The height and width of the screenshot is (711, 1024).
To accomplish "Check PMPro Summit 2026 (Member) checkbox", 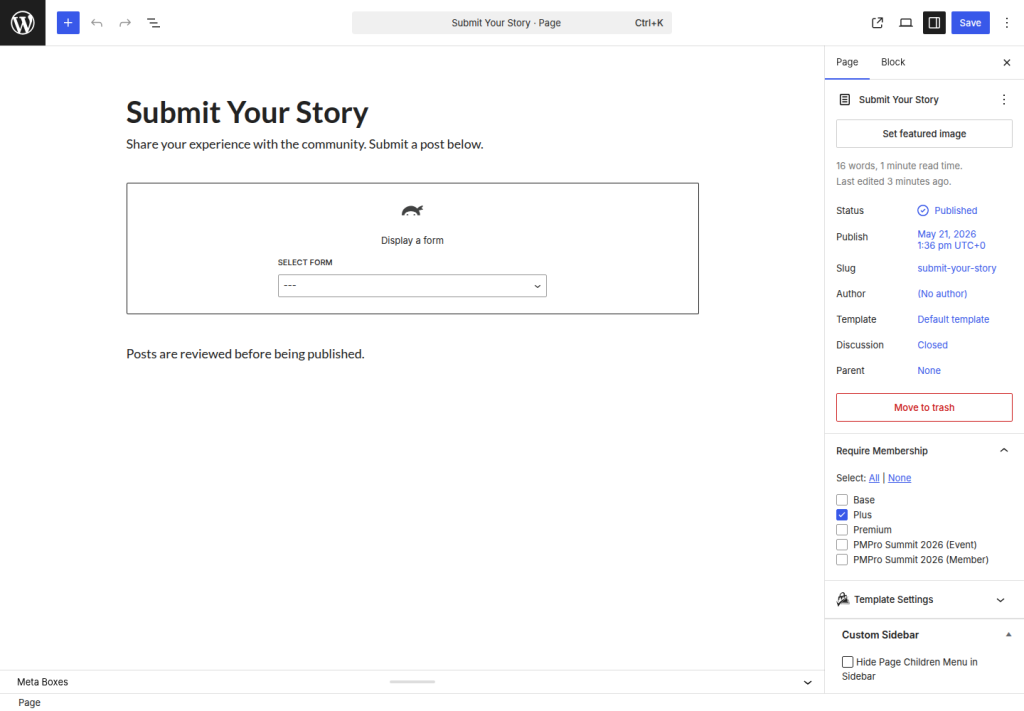I will (842, 560).
